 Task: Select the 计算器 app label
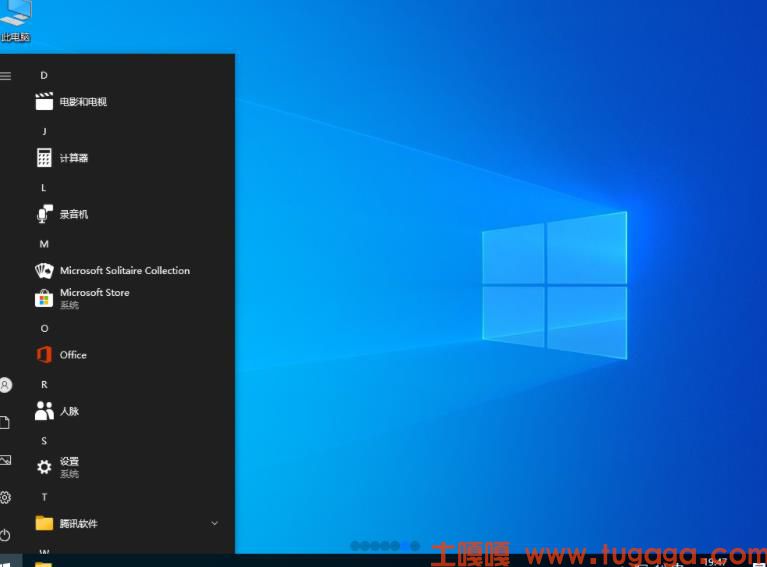(74, 158)
